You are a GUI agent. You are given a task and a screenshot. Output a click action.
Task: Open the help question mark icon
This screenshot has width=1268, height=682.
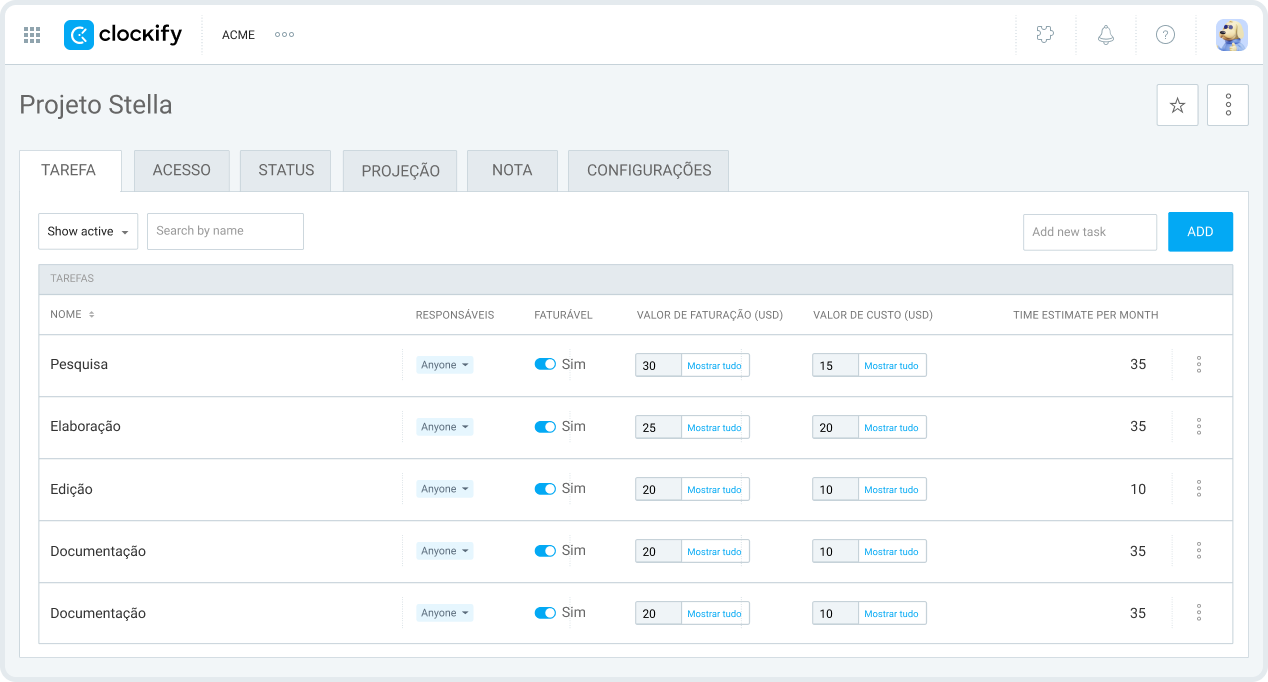1165,35
